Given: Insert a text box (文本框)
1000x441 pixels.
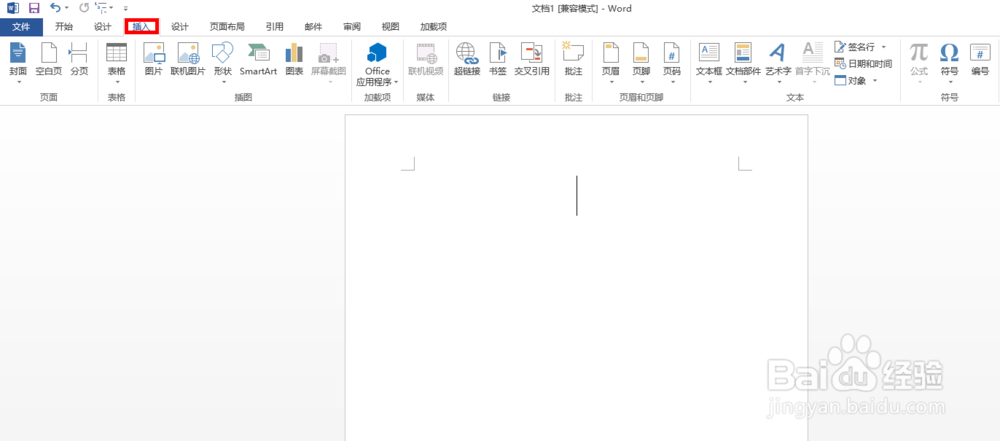Looking at the screenshot, I should tap(709, 63).
